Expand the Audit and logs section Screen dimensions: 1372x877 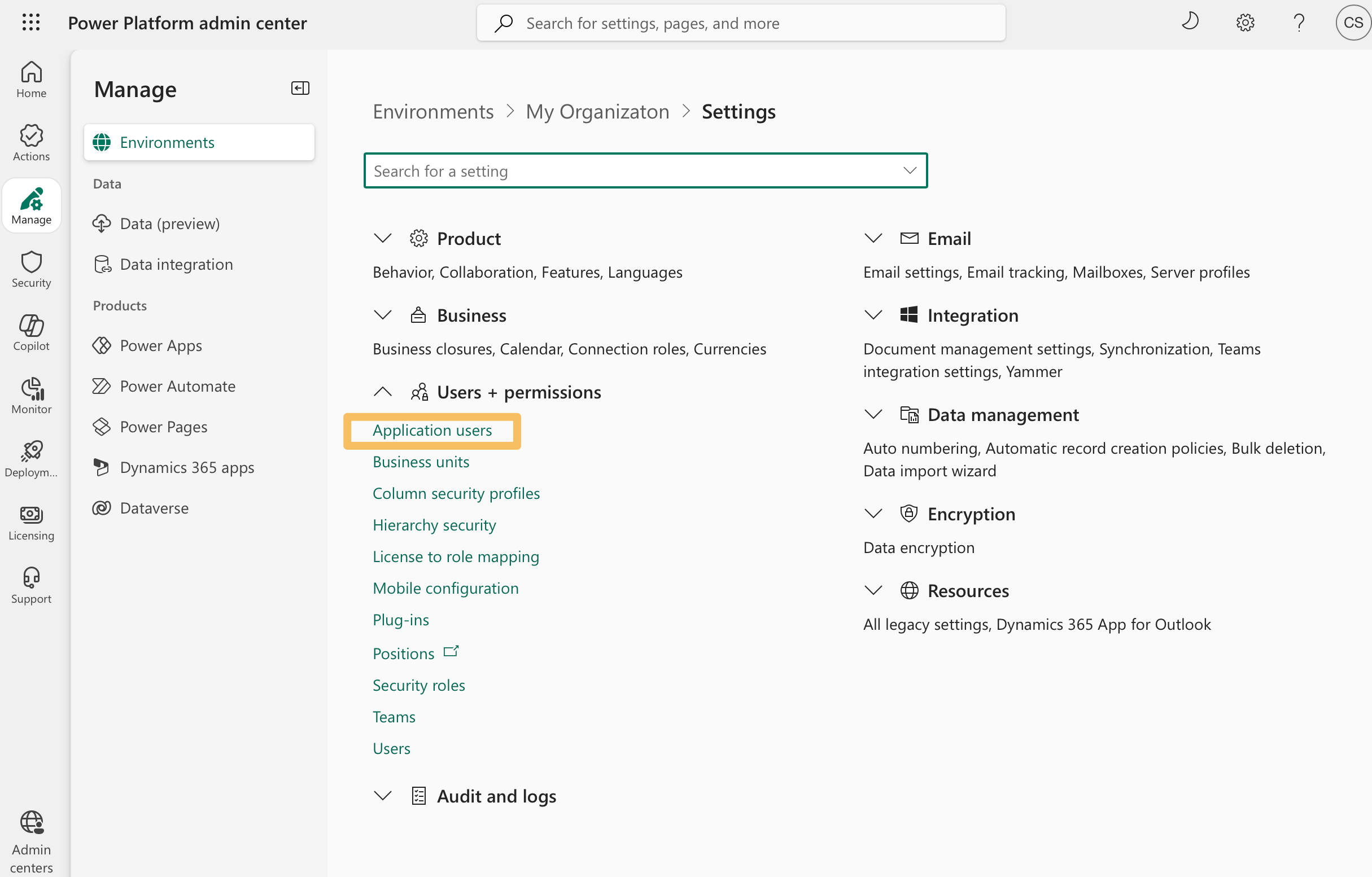click(382, 796)
